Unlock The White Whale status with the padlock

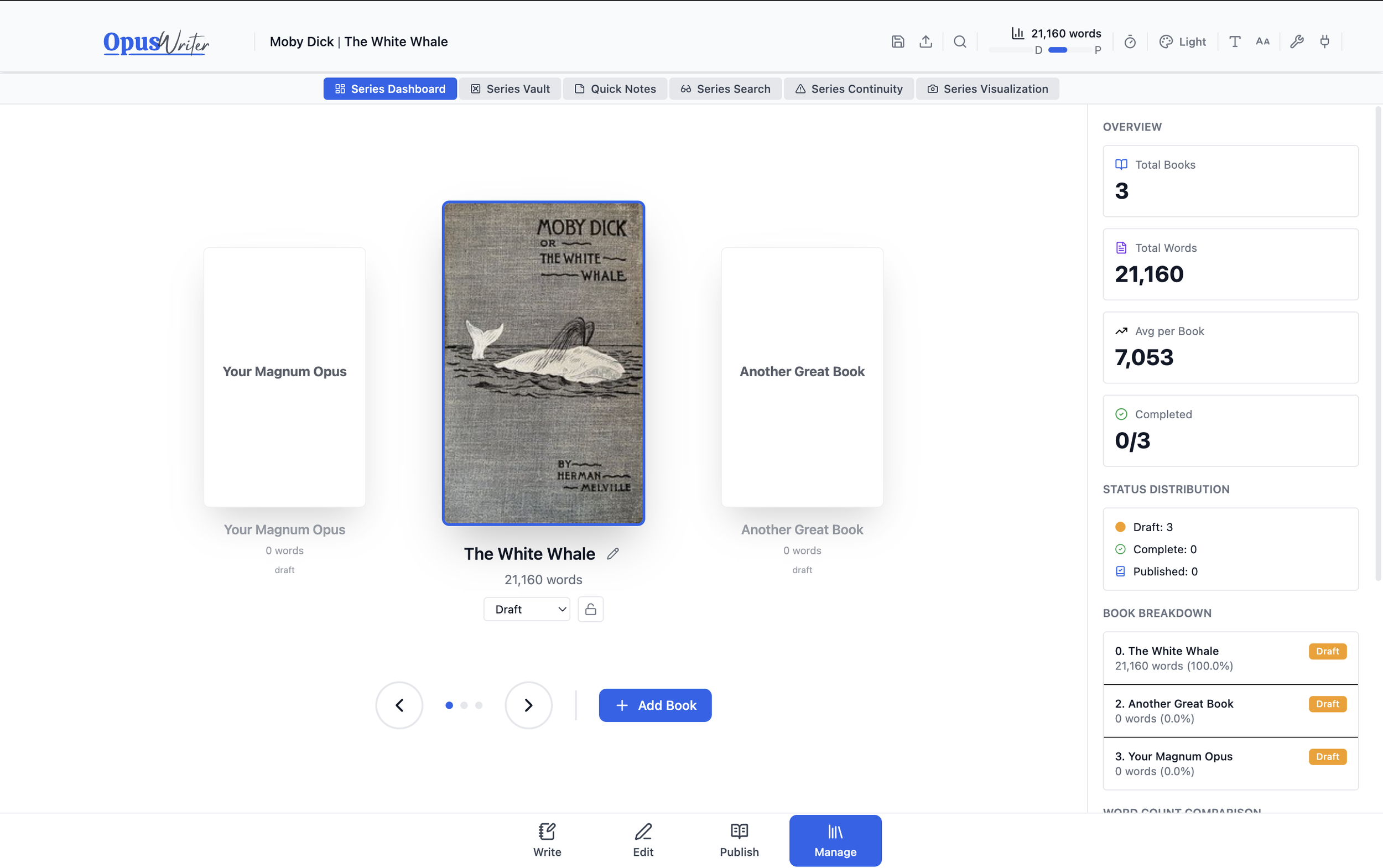(x=590, y=609)
